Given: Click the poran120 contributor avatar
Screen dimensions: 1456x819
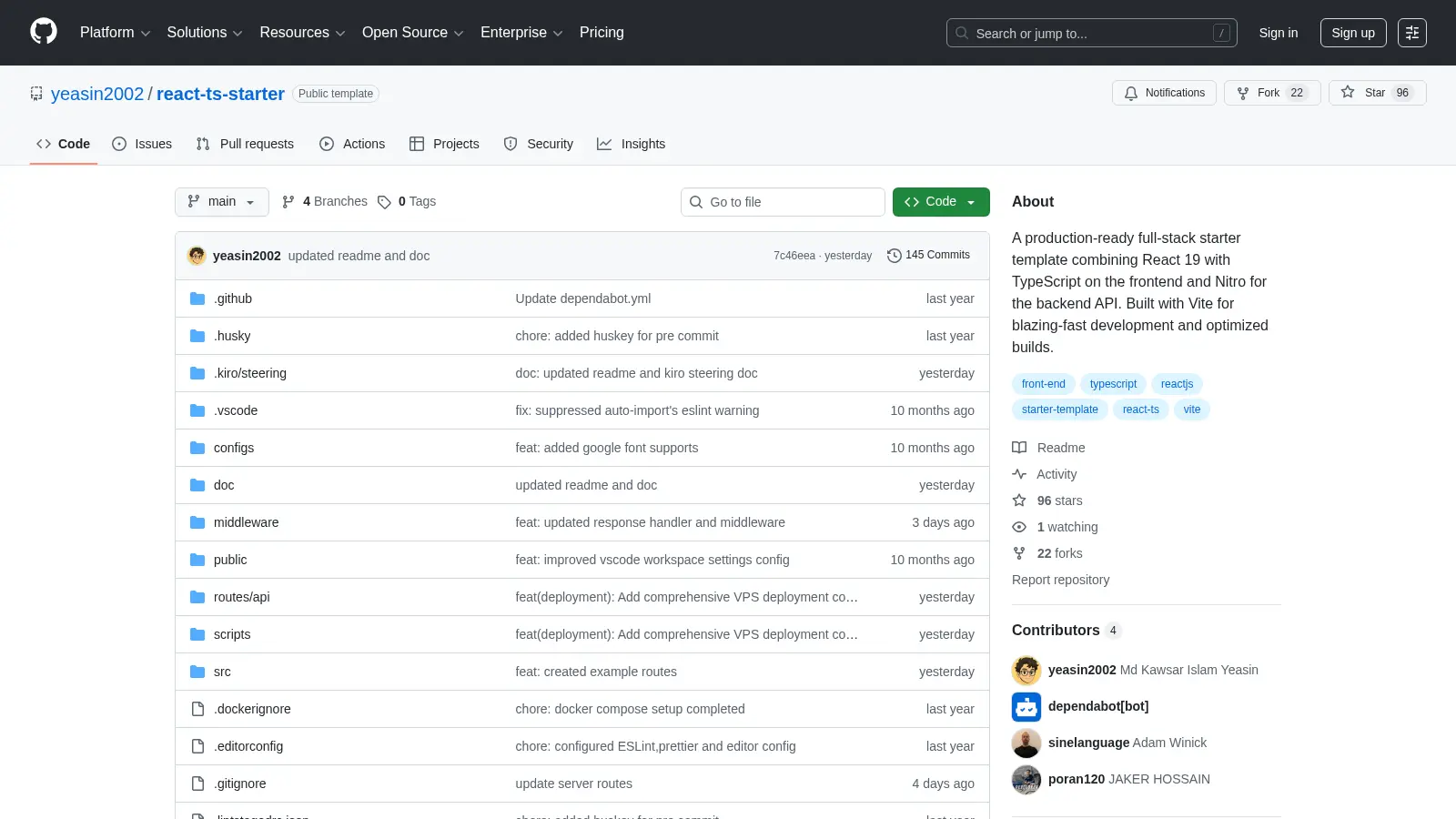Looking at the screenshot, I should [1026, 779].
